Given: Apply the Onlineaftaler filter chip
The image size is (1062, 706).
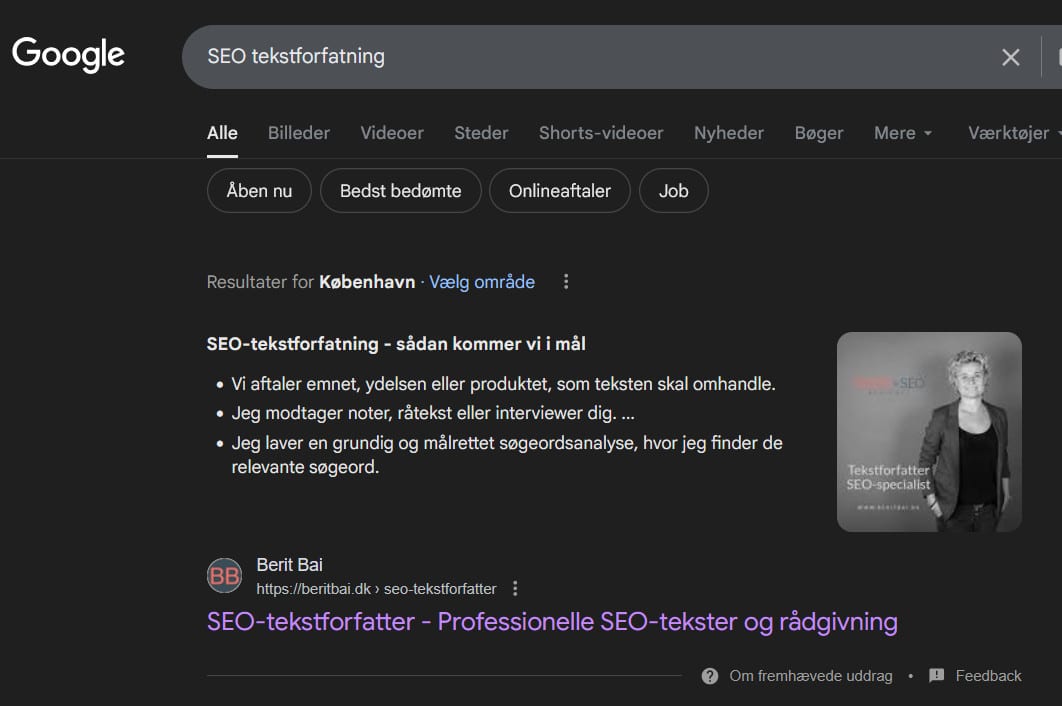Looking at the screenshot, I should [559, 191].
